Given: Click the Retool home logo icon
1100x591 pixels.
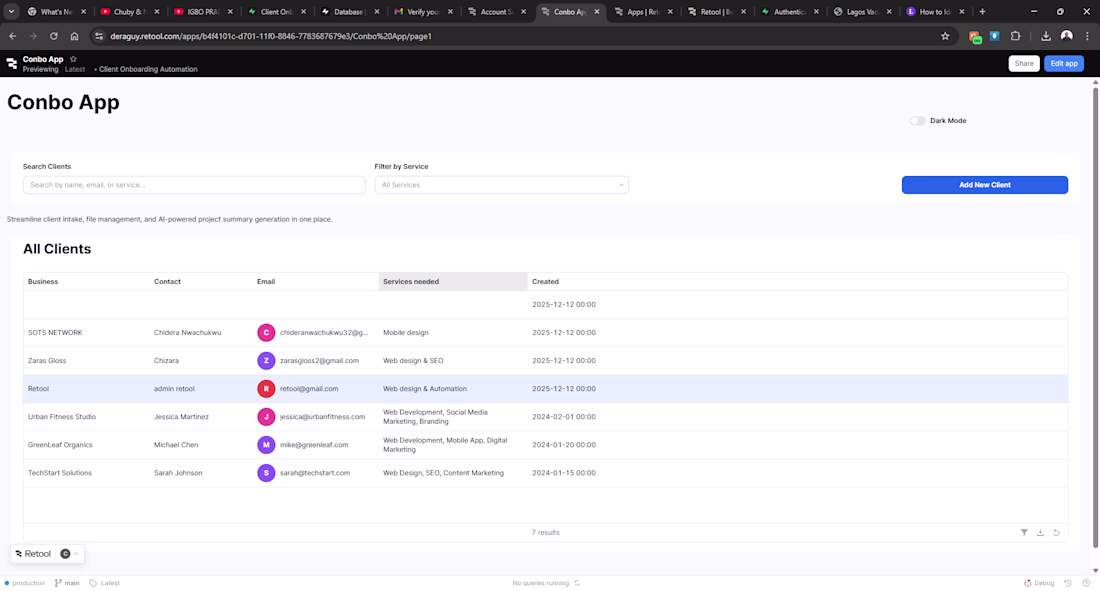Looking at the screenshot, I should (x=11, y=63).
